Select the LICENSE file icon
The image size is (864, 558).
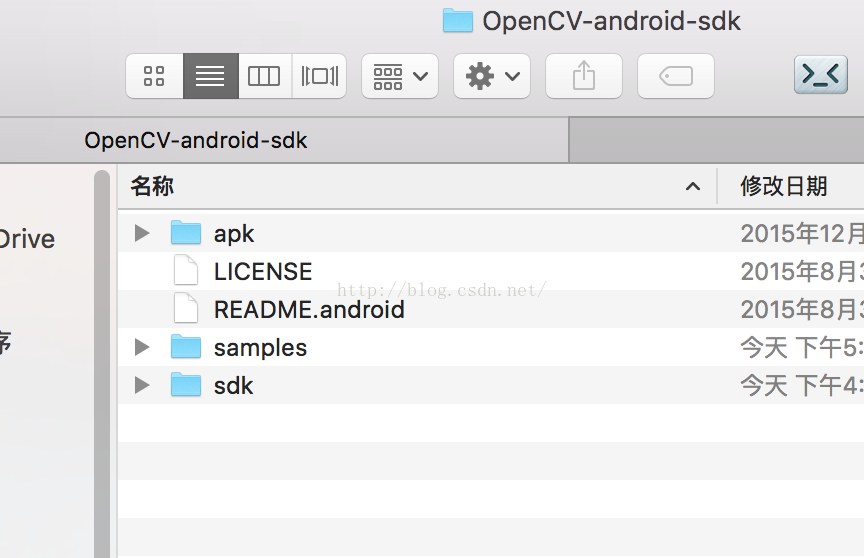point(186,270)
